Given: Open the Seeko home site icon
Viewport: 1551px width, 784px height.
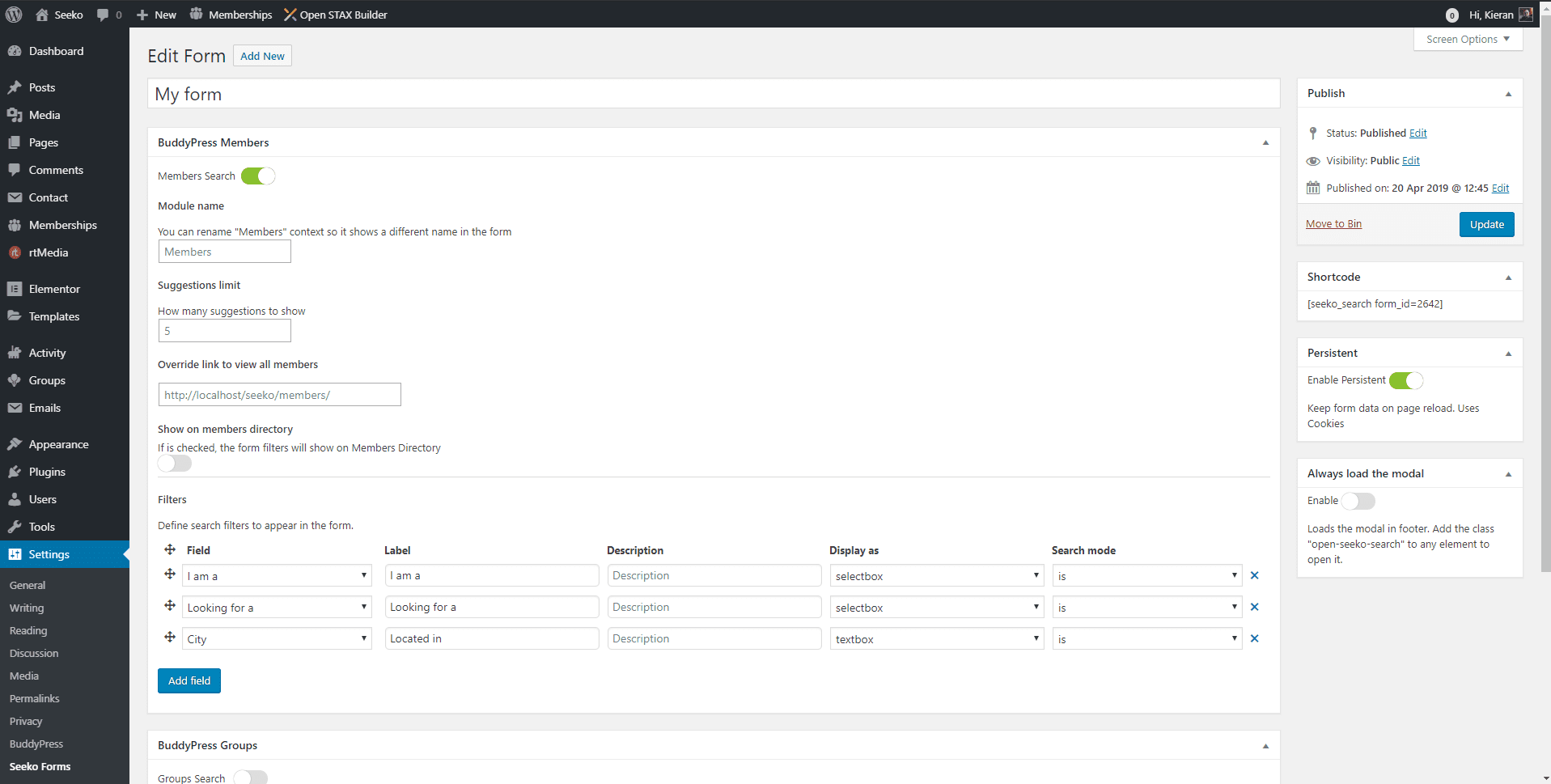Looking at the screenshot, I should 42,15.
